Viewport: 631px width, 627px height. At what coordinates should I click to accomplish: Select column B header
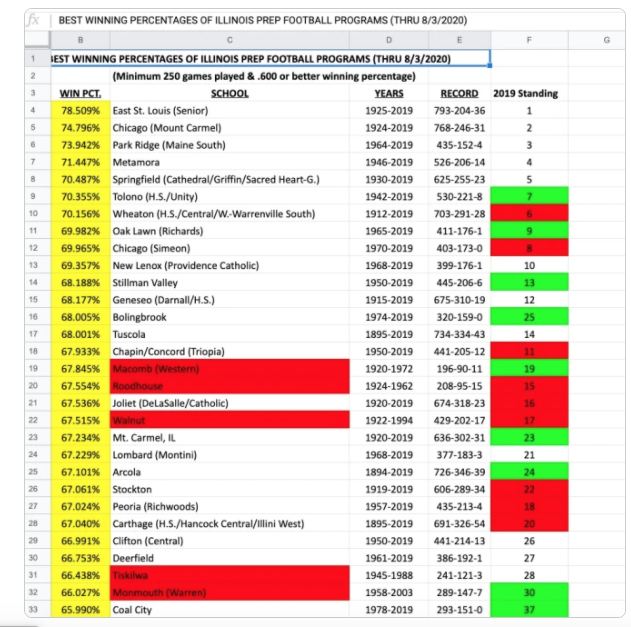80,40
